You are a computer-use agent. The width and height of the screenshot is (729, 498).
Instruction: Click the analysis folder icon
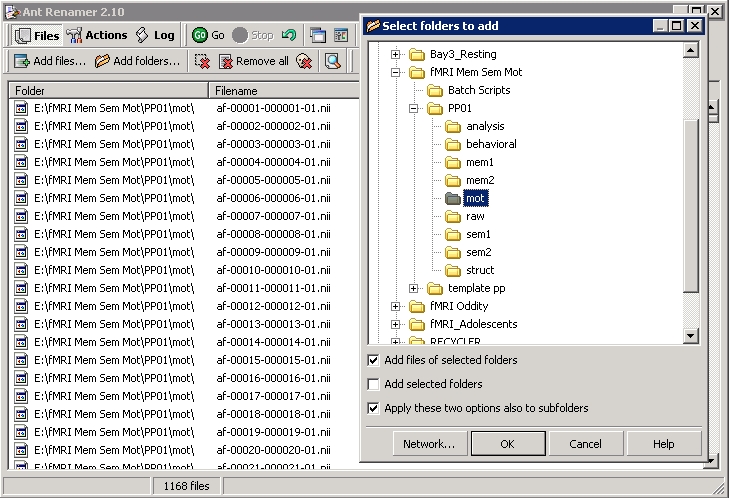click(x=453, y=126)
